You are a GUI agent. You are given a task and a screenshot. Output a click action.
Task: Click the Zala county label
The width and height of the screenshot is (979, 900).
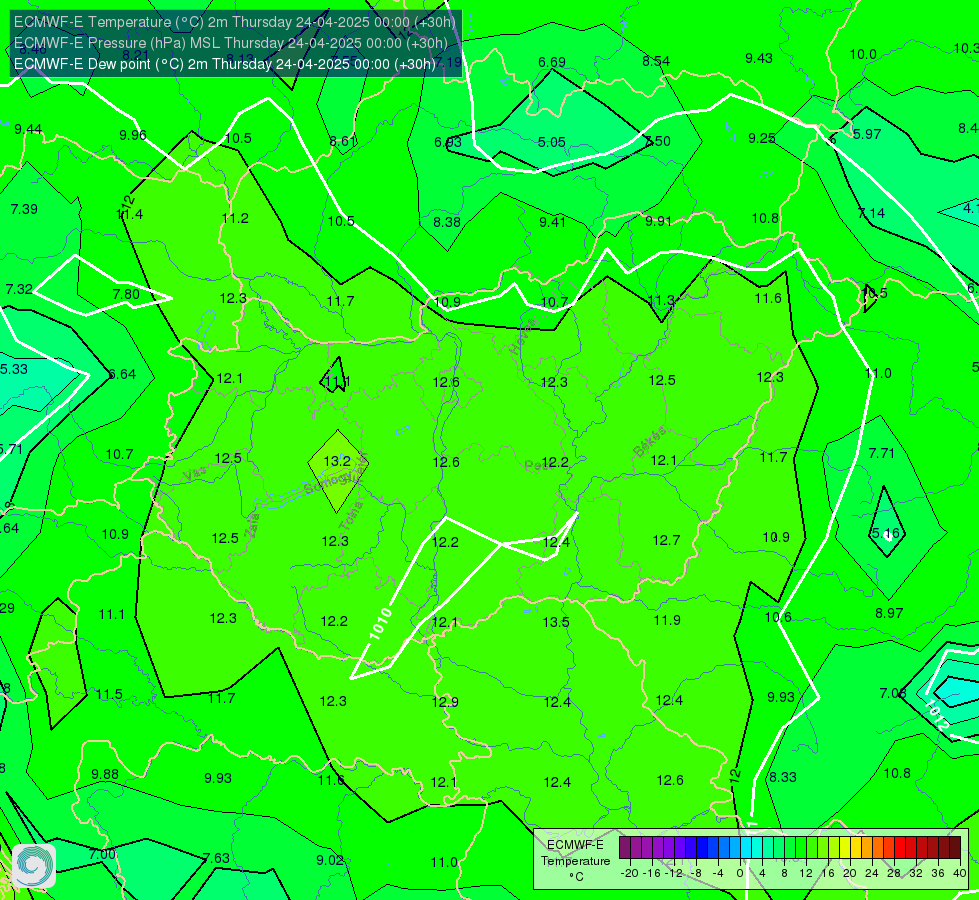pyautogui.click(x=252, y=526)
